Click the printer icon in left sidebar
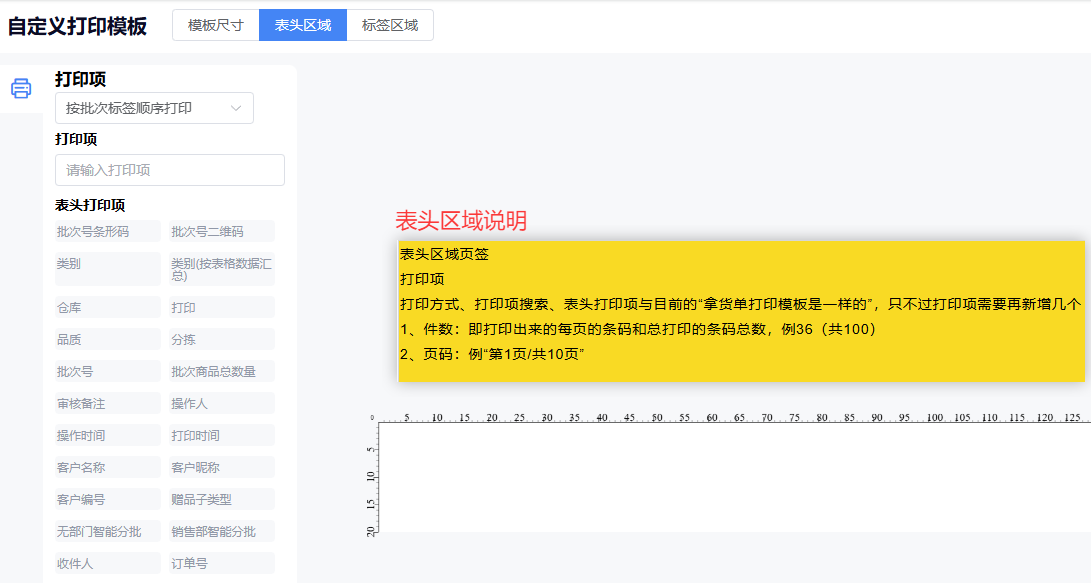 (x=21, y=89)
